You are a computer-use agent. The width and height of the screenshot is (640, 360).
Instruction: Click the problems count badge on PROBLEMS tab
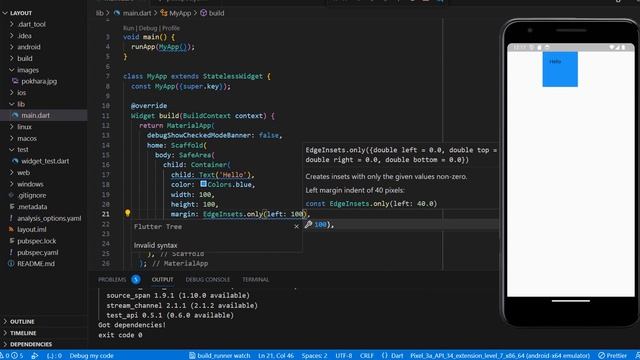(136, 280)
